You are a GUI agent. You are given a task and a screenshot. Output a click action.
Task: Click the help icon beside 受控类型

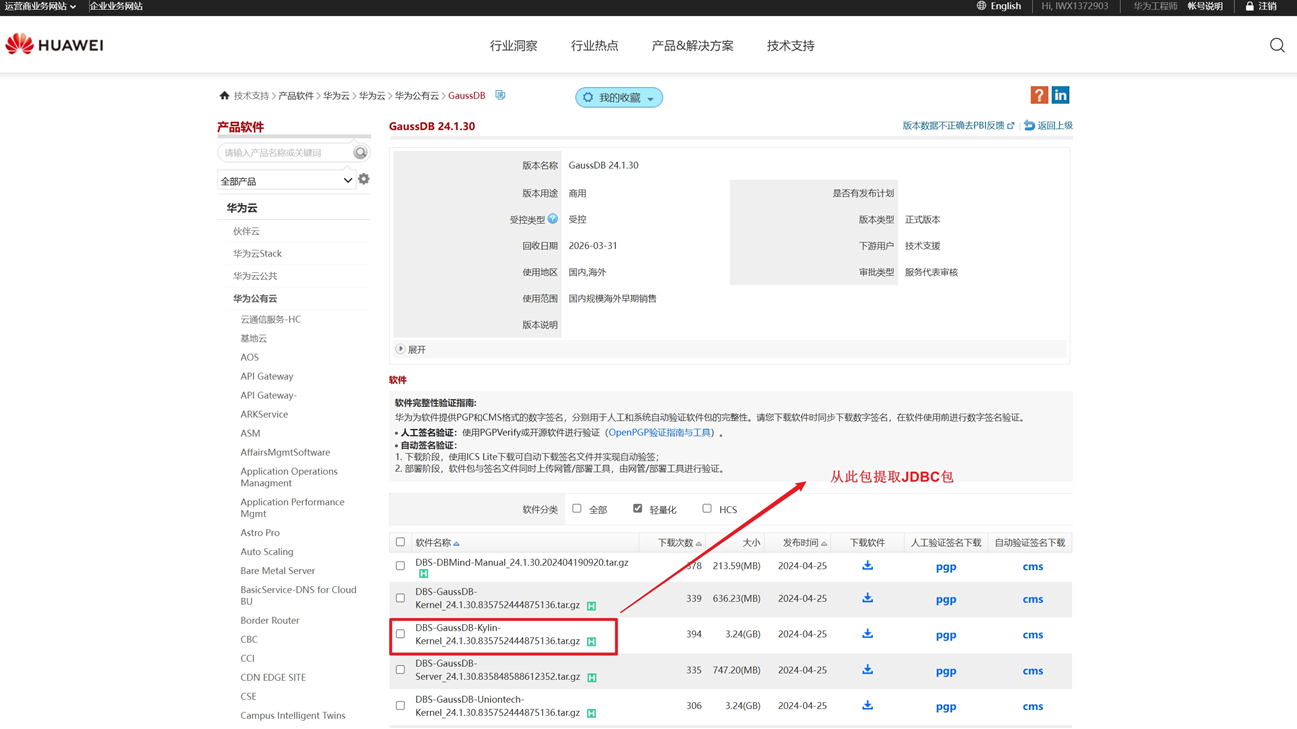pyautogui.click(x=553, y=219)
